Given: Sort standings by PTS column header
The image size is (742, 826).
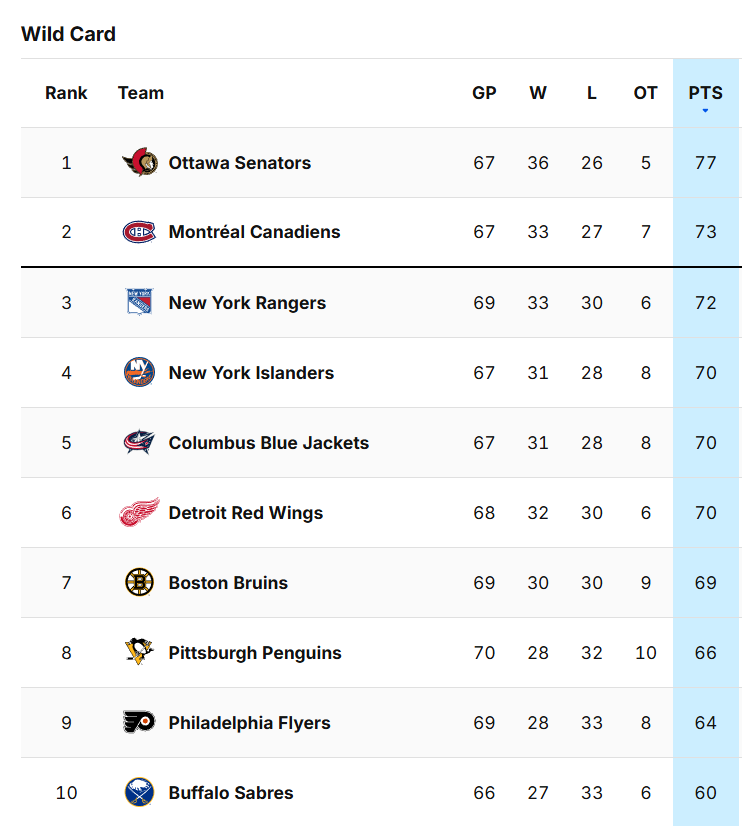Looking at the screenshot, I should [706, 93].
